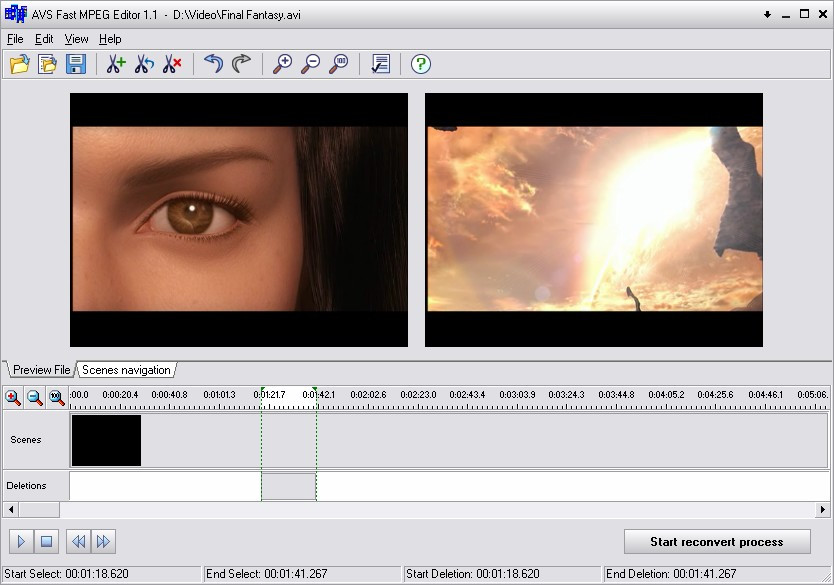Click the blue floppy disk save icon

[75, 64]
